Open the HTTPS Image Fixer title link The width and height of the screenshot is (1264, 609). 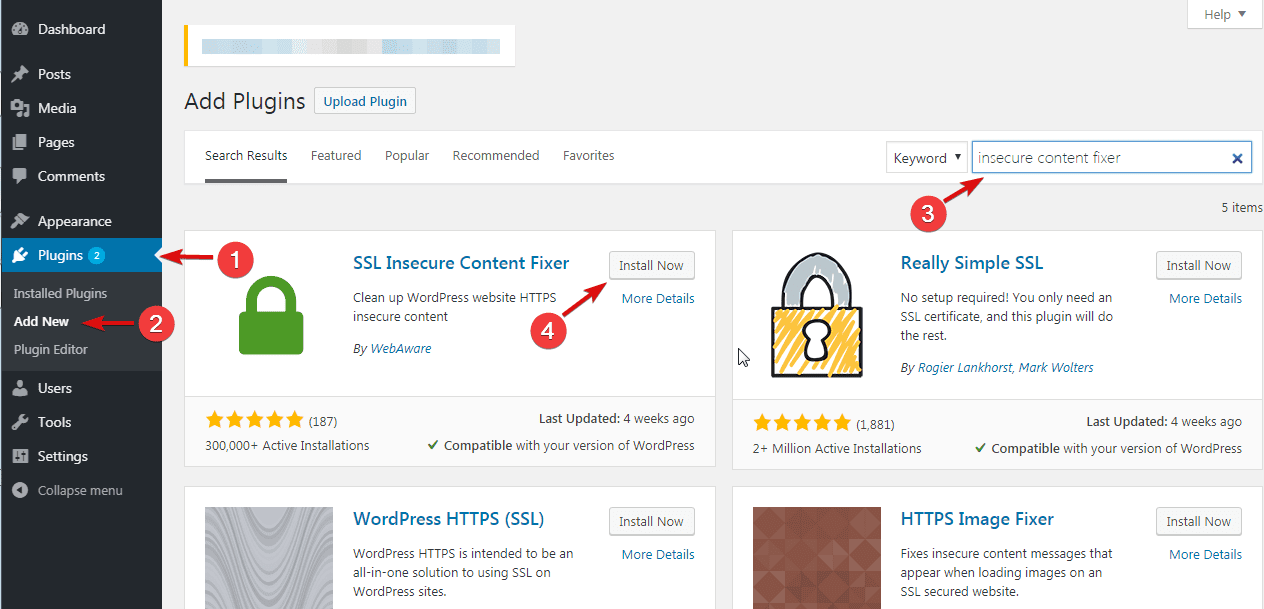tap(977, 519)
